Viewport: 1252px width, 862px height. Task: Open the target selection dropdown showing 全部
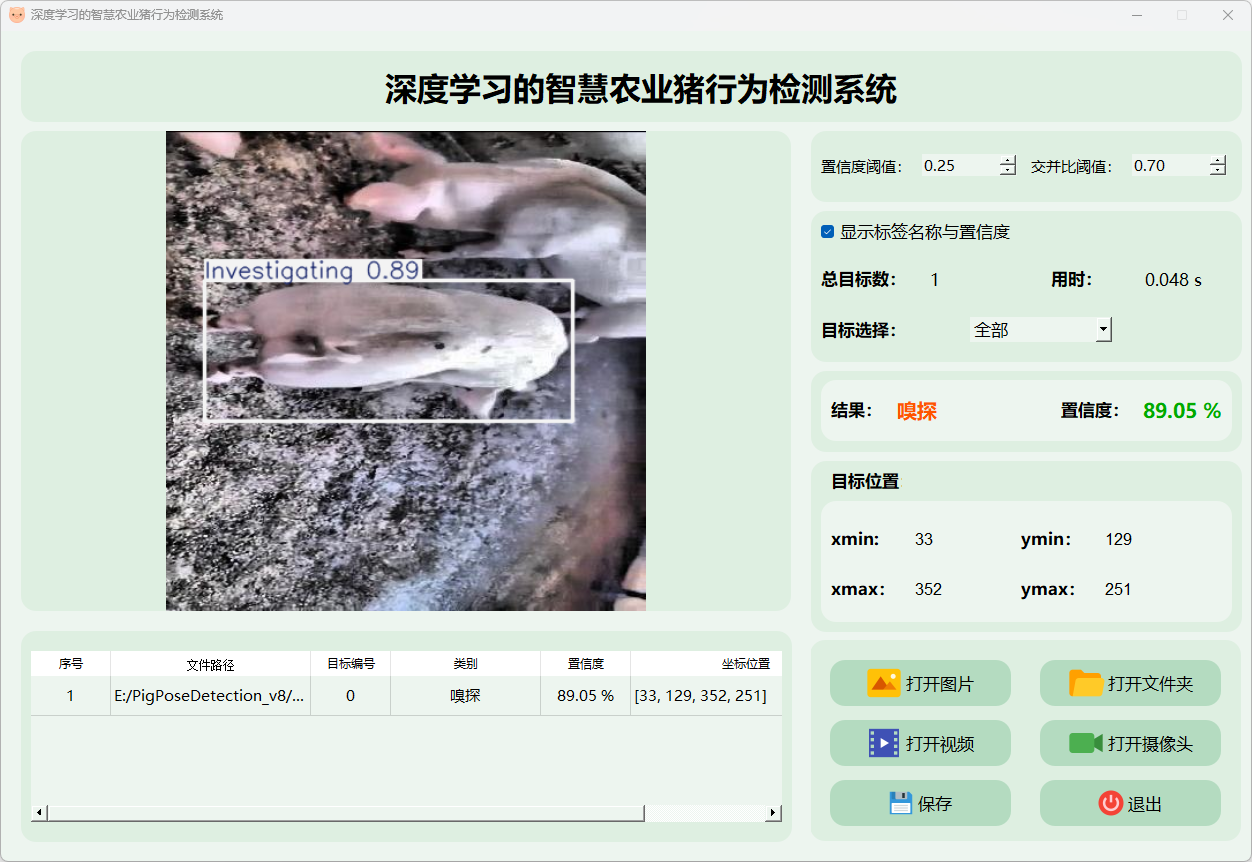coord(1040,330)
